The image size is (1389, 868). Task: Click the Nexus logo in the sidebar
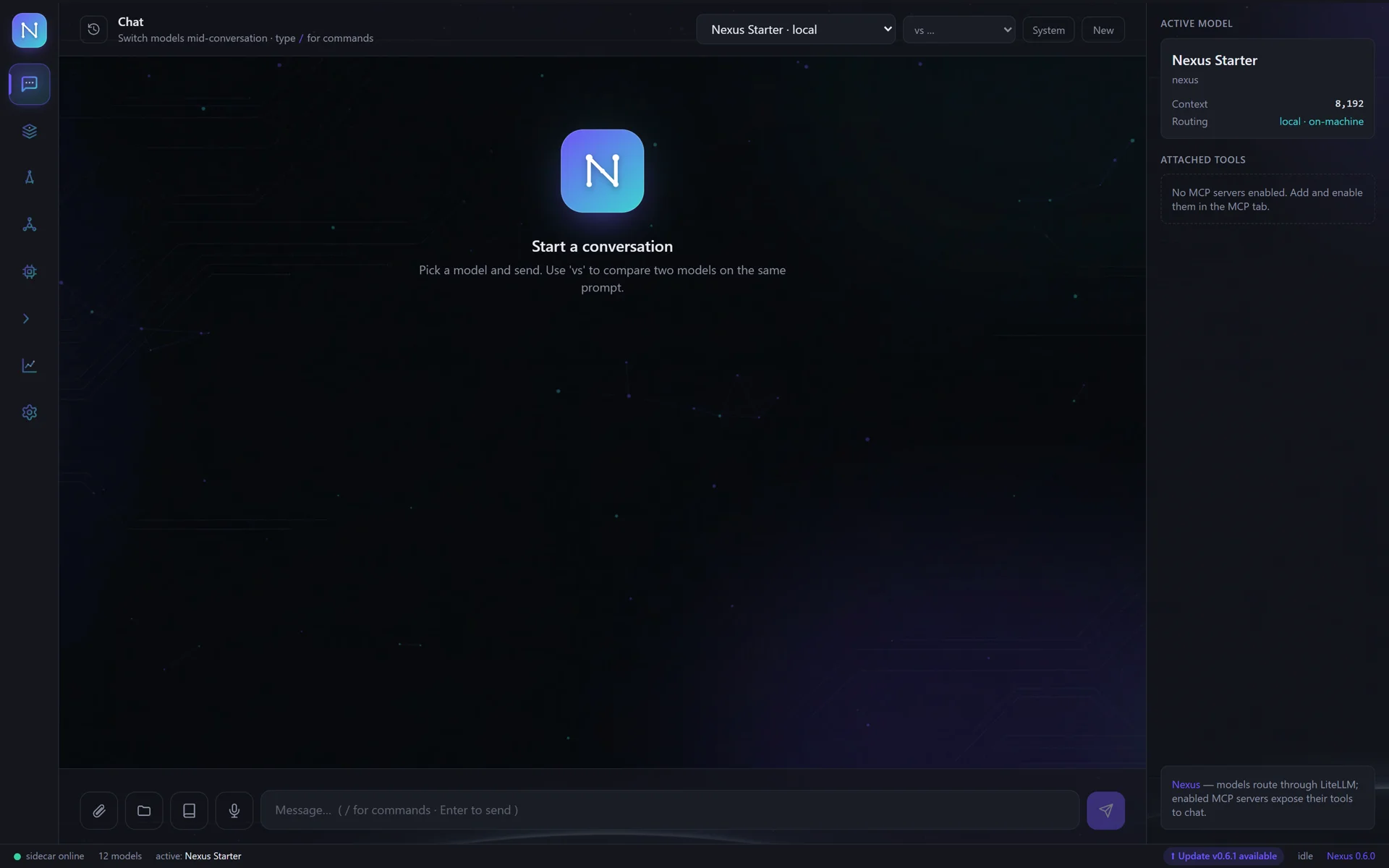[30, 30]
